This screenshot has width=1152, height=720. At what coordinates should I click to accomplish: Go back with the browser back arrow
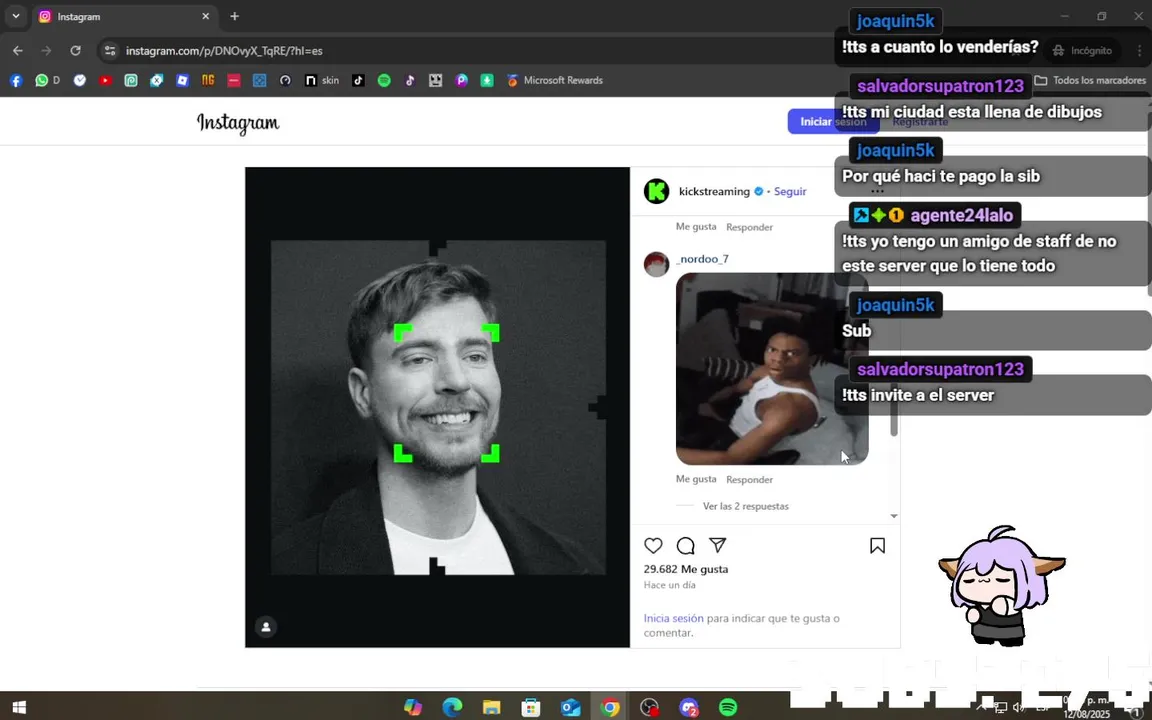18,51
